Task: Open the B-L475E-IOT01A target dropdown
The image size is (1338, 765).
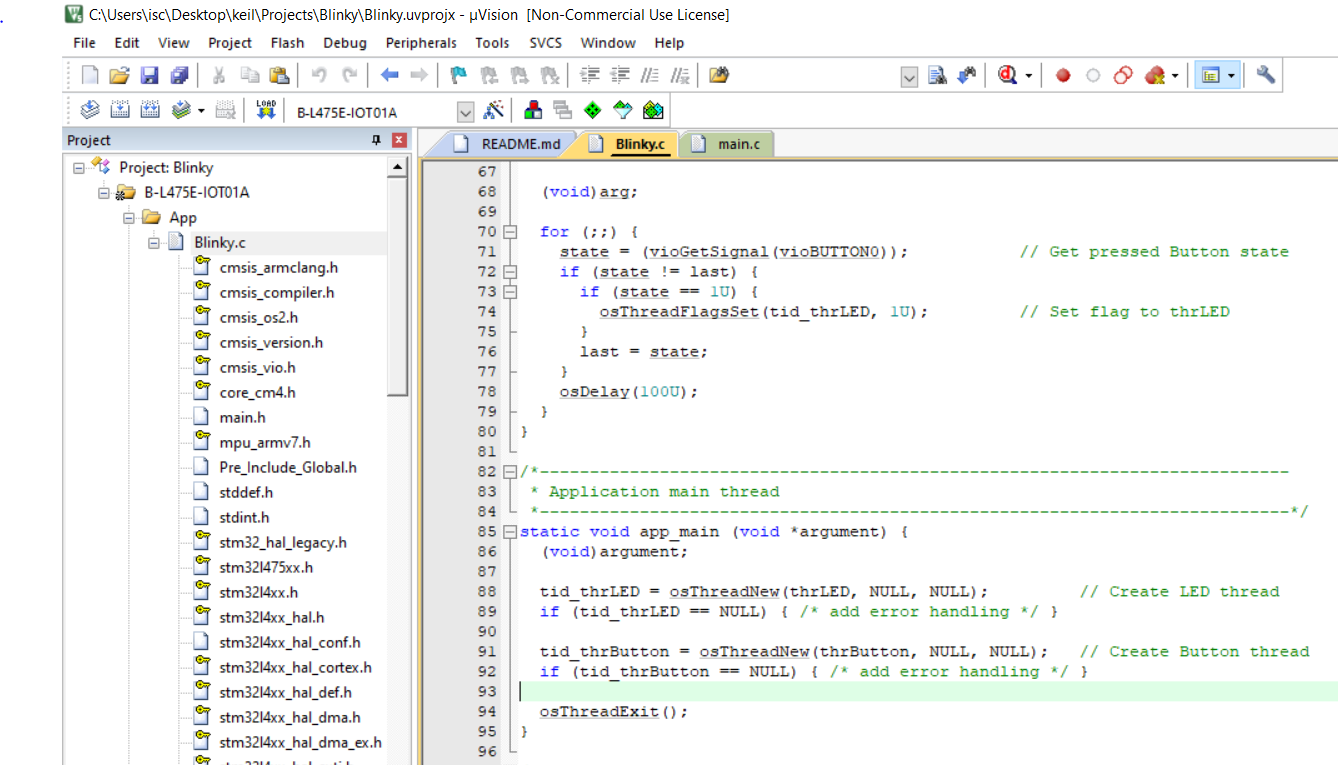Action: (x=465, y=112)
